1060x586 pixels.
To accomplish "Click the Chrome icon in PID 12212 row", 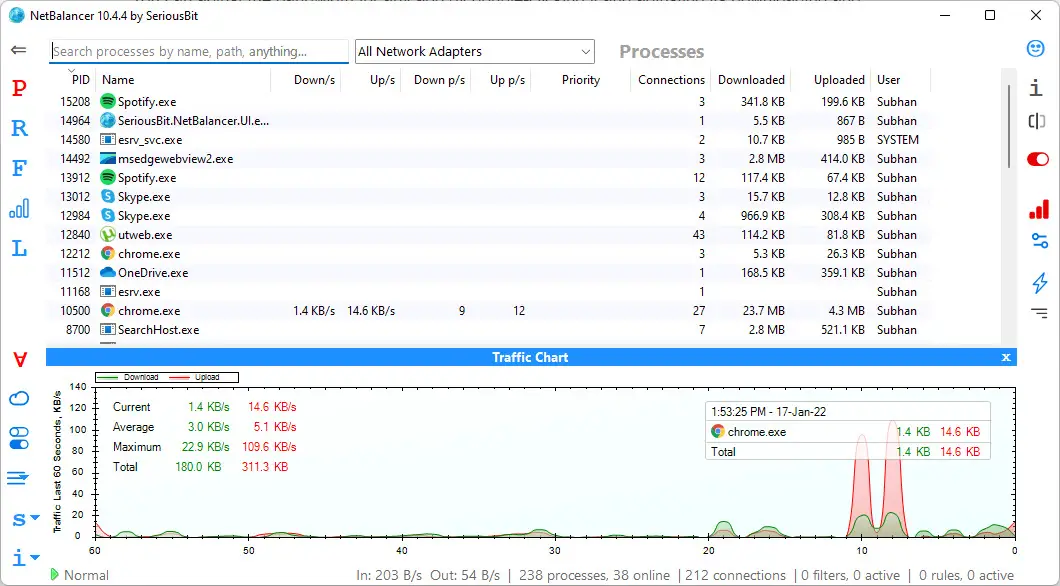I will pyautogui.click(x=107, y=253).
